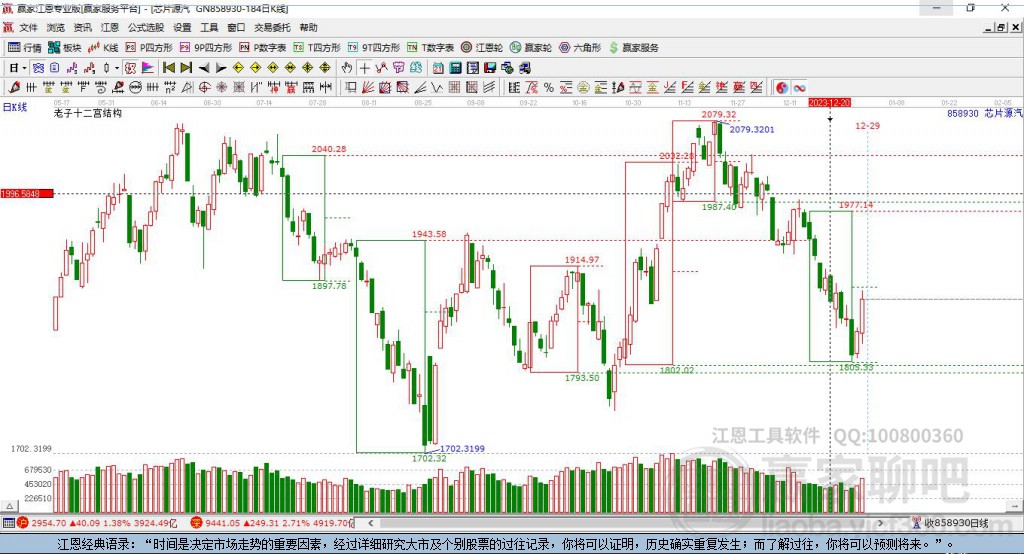The height and width of the screenshot is (554, 1024).
Task: Click the red 2023-12-20 date marker
Action: [829, 103]
